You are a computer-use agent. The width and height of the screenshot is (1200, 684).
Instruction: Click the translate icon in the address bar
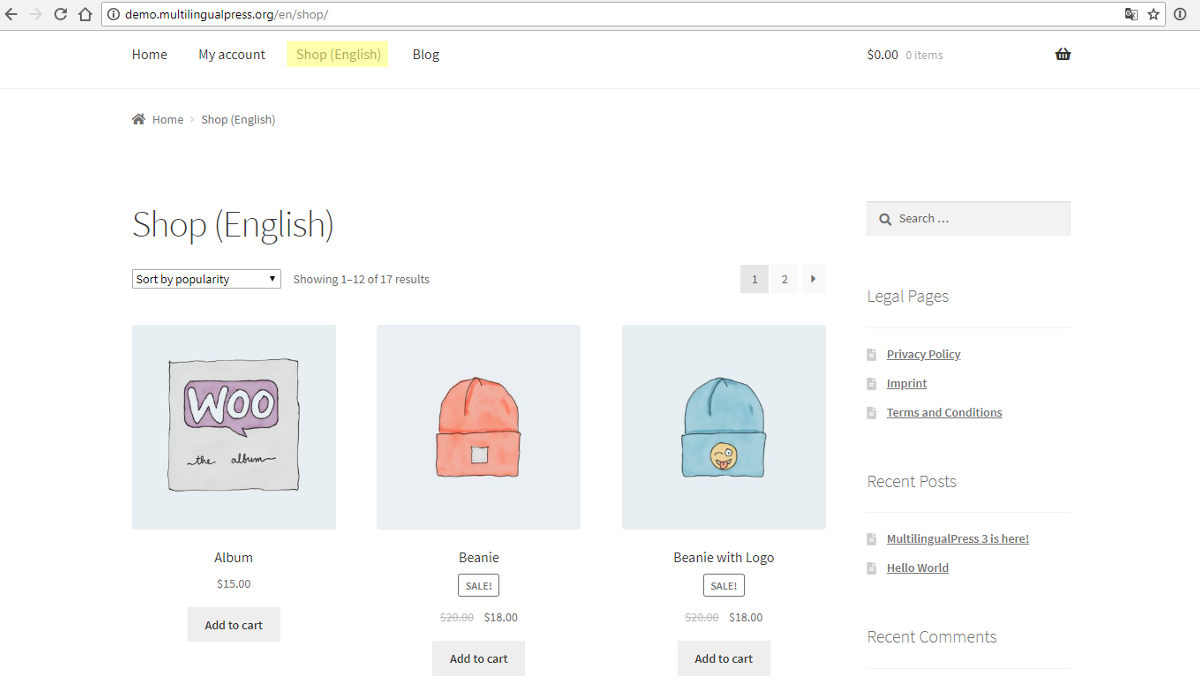coord(1131,14)
